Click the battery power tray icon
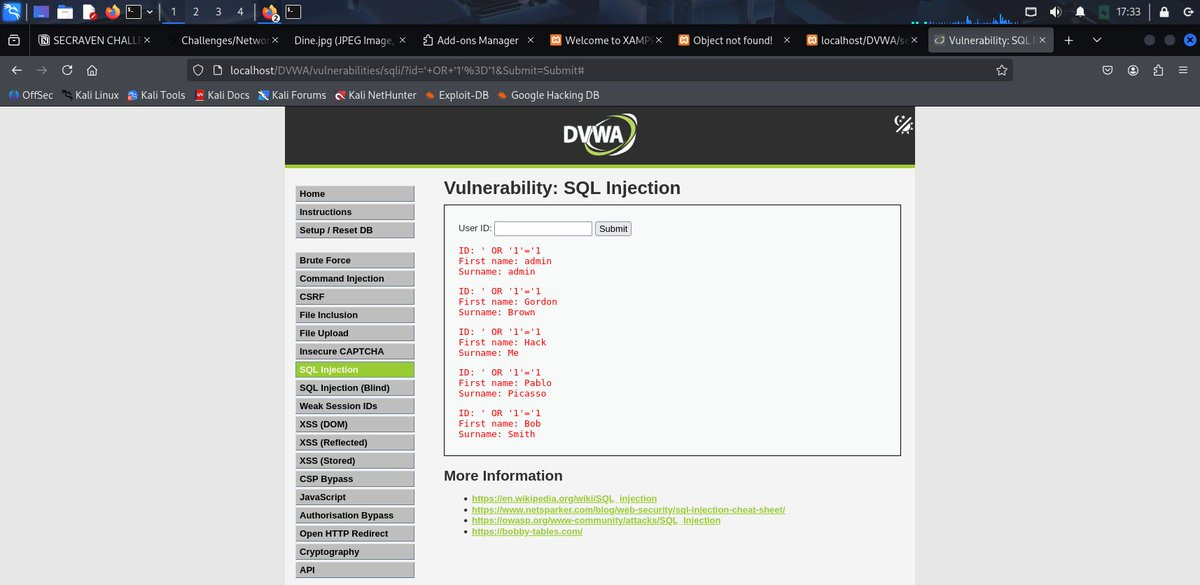 [1104, 12]
